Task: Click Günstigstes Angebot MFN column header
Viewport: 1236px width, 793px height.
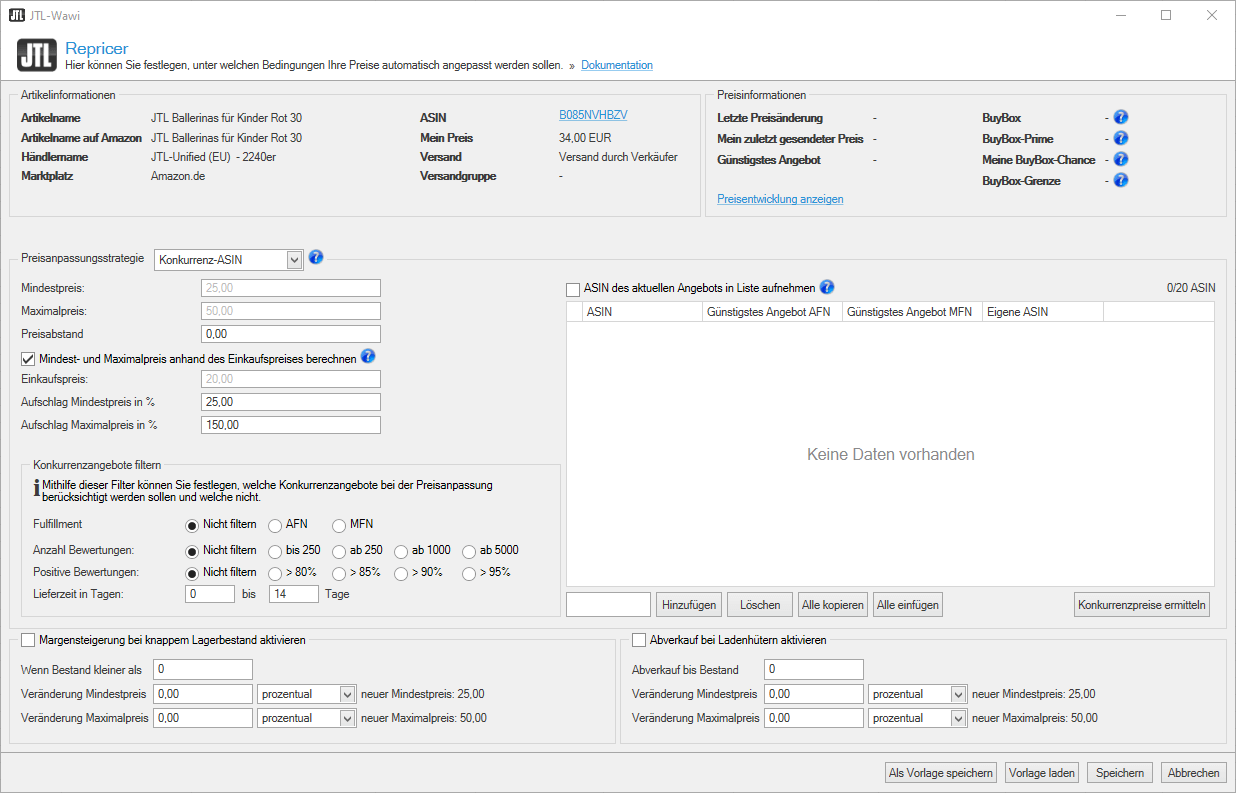Action: [912, 312]
